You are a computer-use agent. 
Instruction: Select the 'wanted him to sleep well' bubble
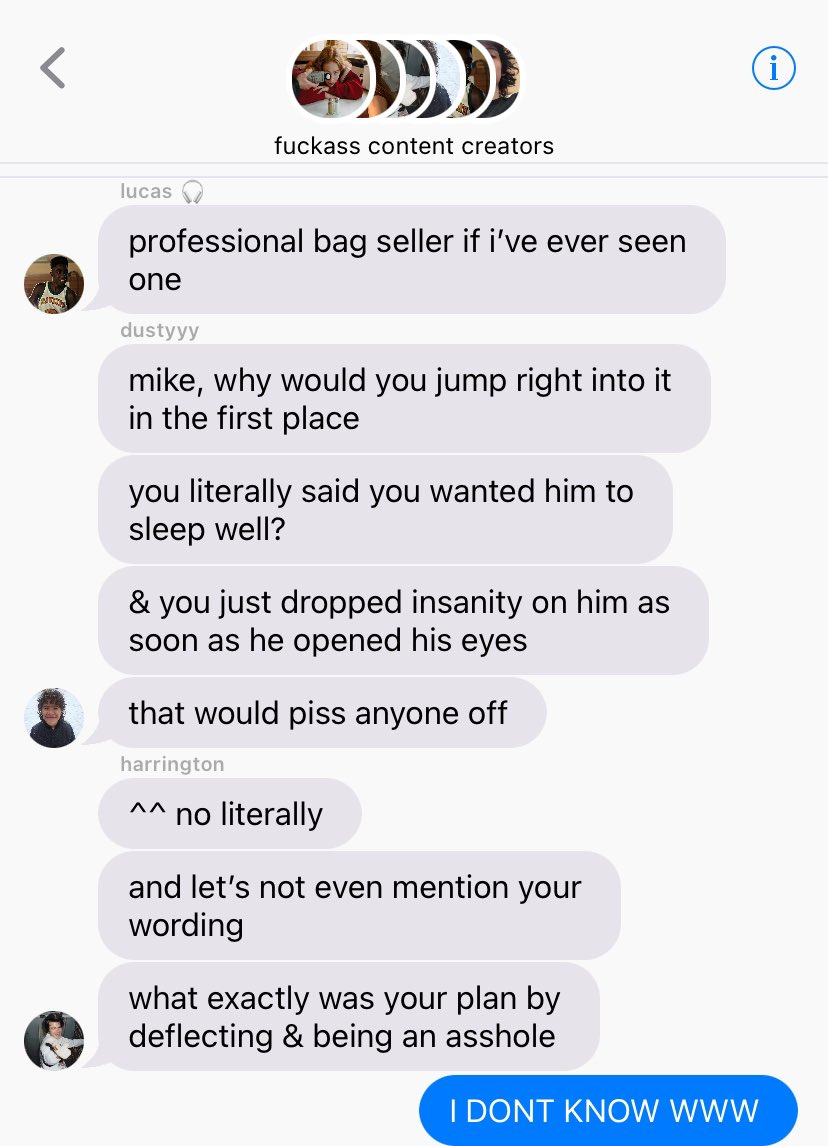385,509
